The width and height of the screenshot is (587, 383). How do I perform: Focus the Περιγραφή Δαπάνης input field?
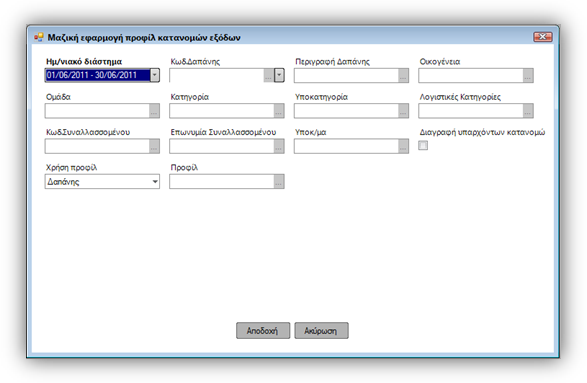tap(346, 76)
